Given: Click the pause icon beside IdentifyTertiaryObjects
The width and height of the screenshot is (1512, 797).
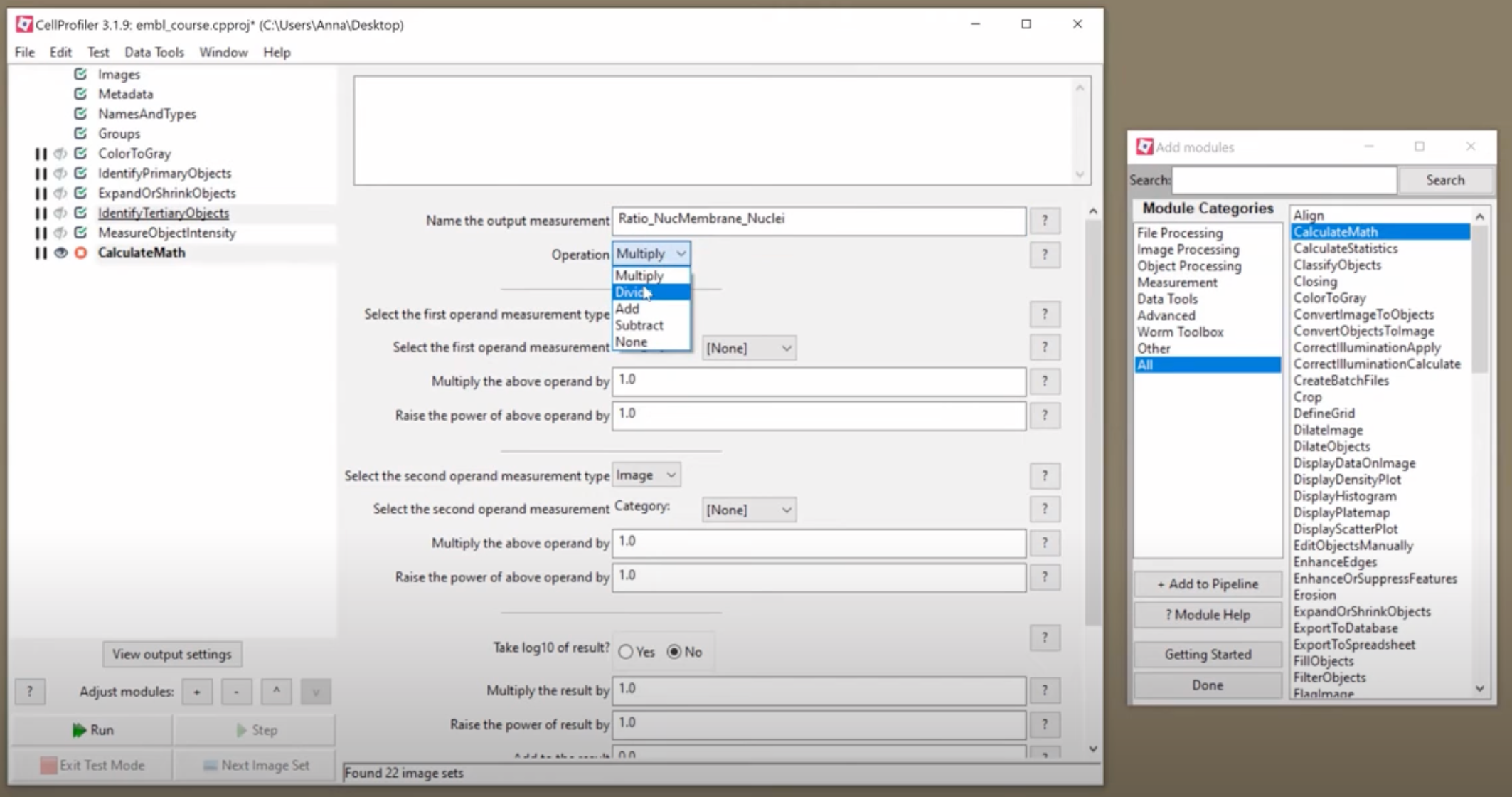Looking at the screenshot, I should pyautogui.click(x=41, y=213).
